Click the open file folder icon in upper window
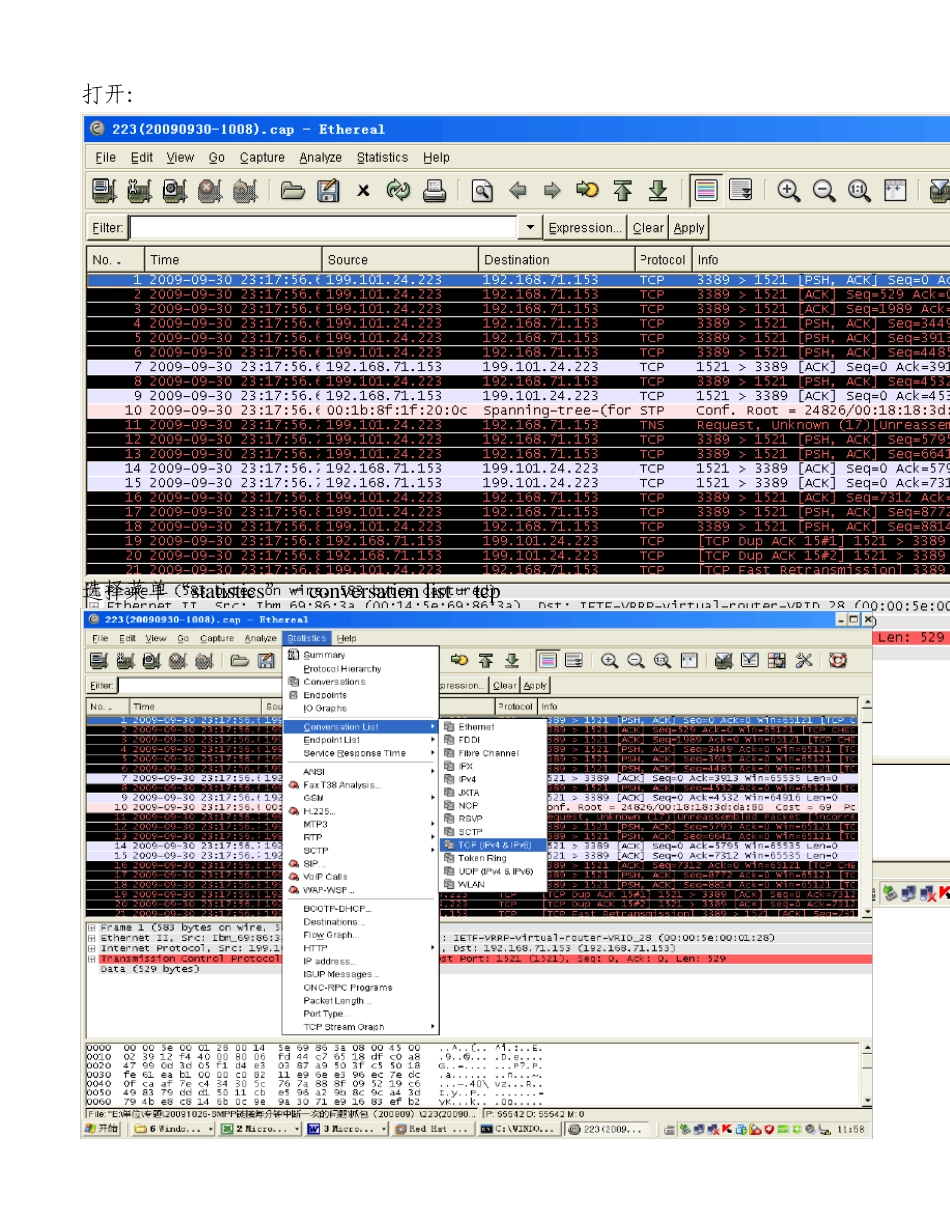This screenshot has height=1230, width=950. 292,191
